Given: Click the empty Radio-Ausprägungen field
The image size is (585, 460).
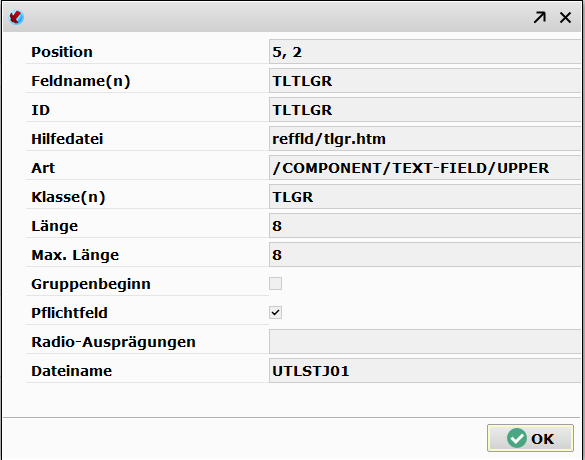Looking at the screenshot, I should click(425, 342).
